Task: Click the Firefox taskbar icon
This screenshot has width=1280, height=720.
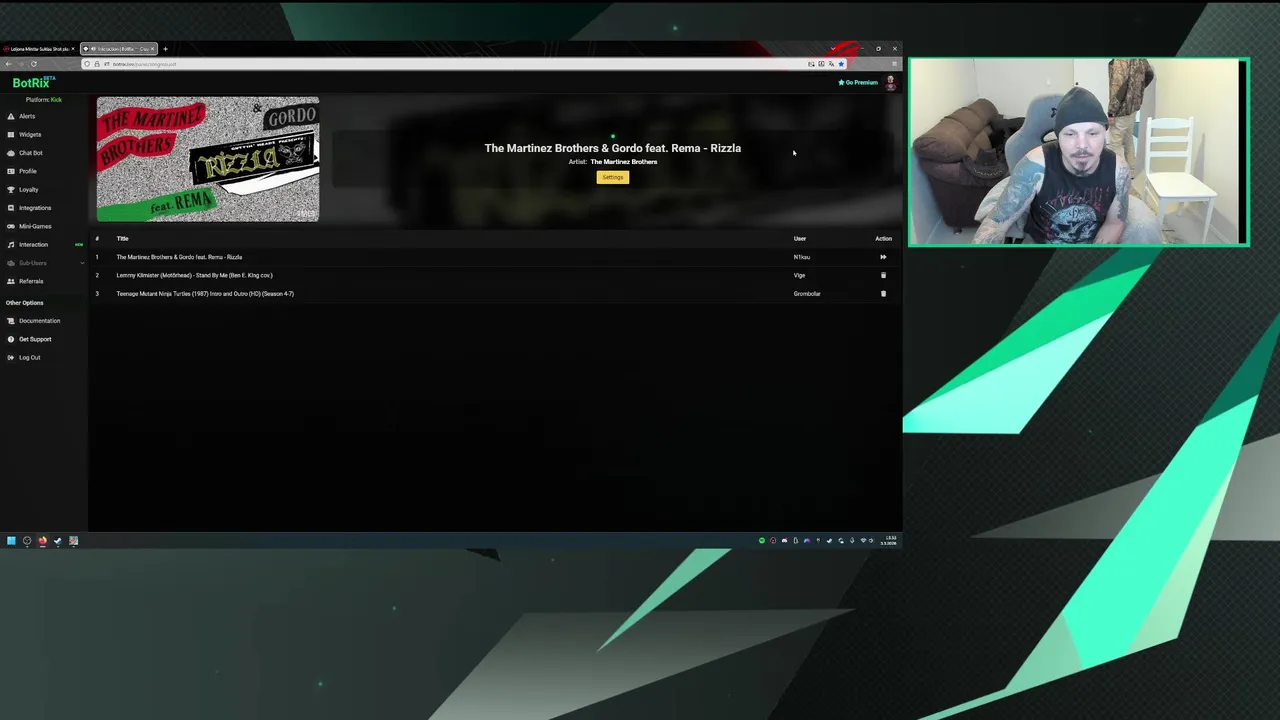Action: click(x=42, y=541)
